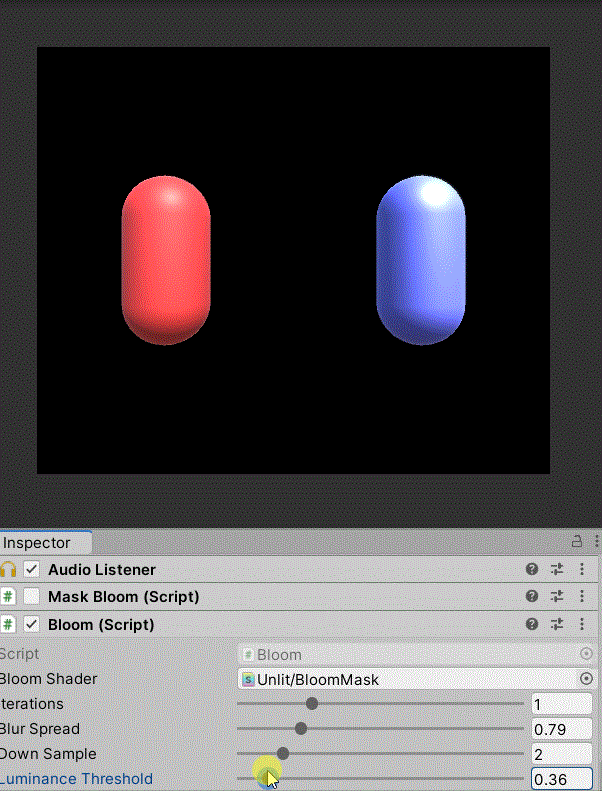Switch to the Inspector tab
Viewport: 602px width, 791px height.
(x=45, y=543)
